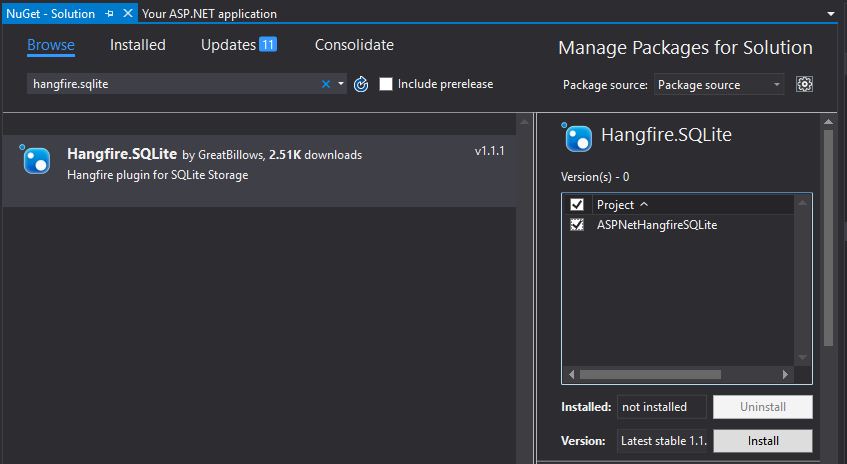Click the pin icon on NuGet tab

[x=109, y=14]
